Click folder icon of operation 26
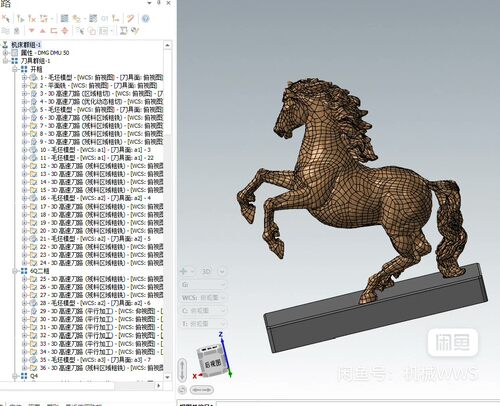This screenshot has height=406, width=500. click(33, 287)
